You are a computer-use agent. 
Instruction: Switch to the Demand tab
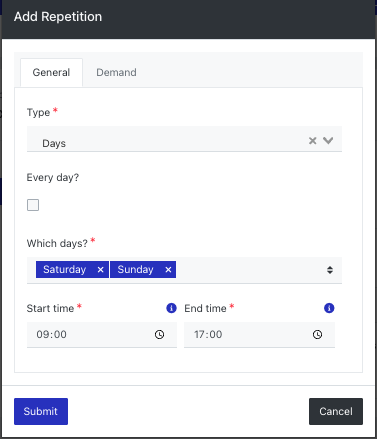[x=116, y=72]
